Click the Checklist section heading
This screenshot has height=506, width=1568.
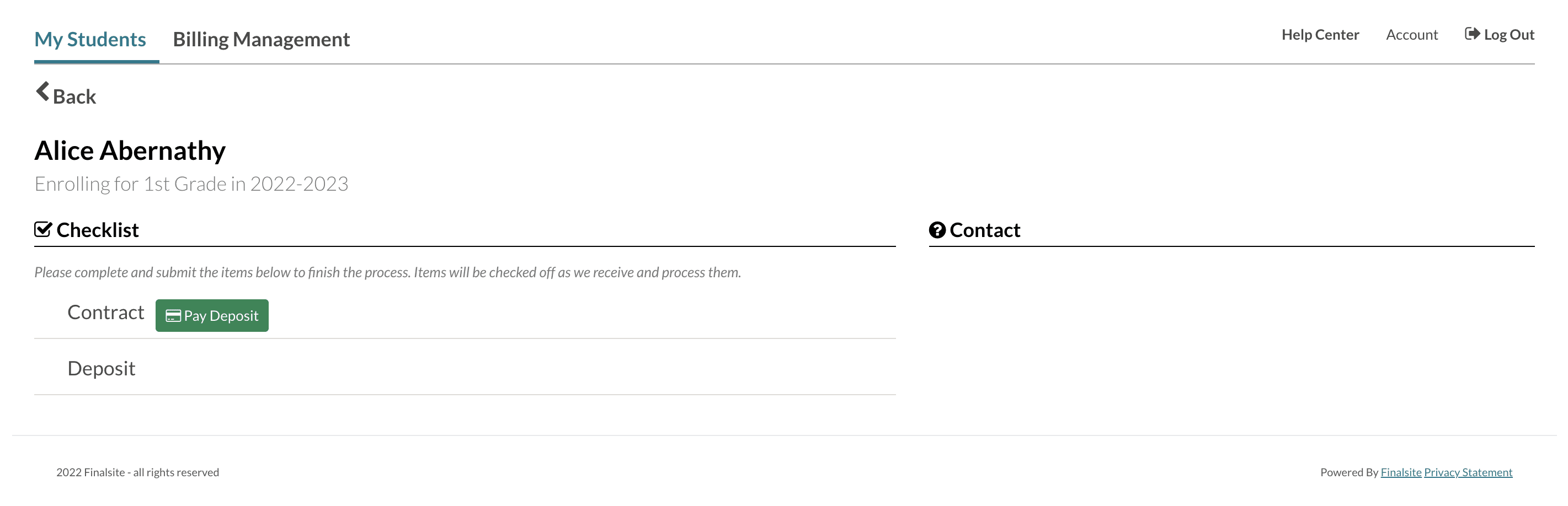(x=98, y=230)
